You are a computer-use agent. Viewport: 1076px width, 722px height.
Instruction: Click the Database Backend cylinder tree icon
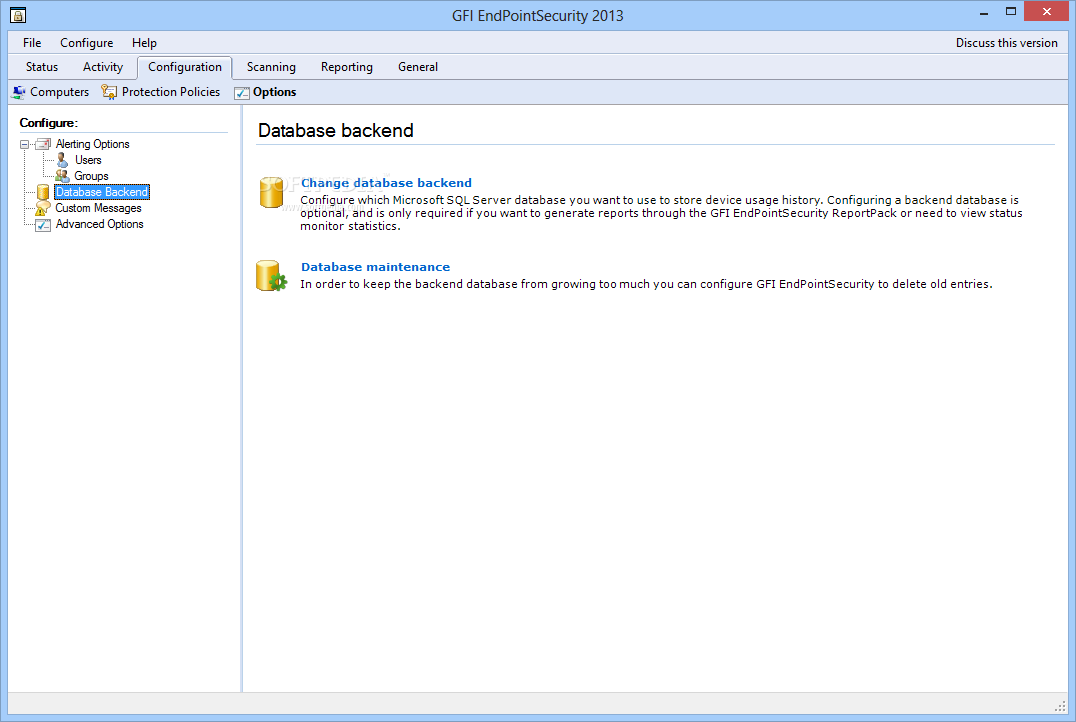click(x=43, y=192)
